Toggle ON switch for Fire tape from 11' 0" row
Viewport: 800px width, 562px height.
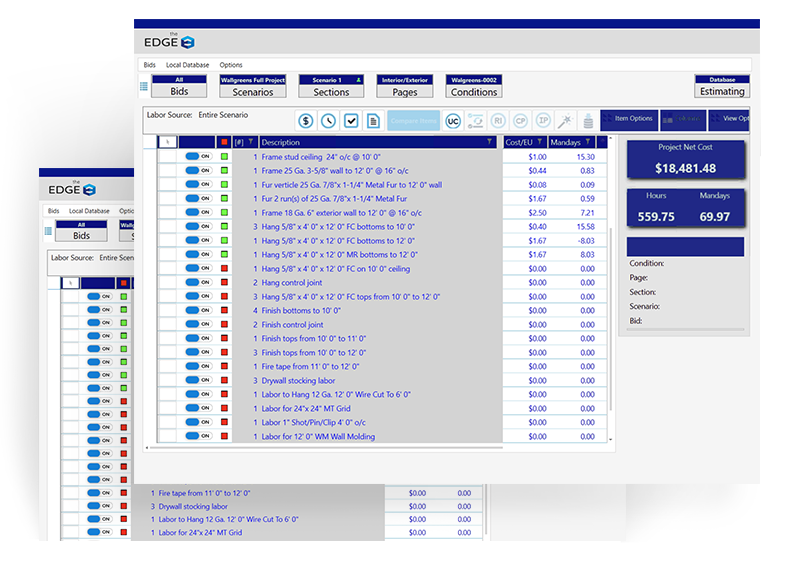point(198,366)
